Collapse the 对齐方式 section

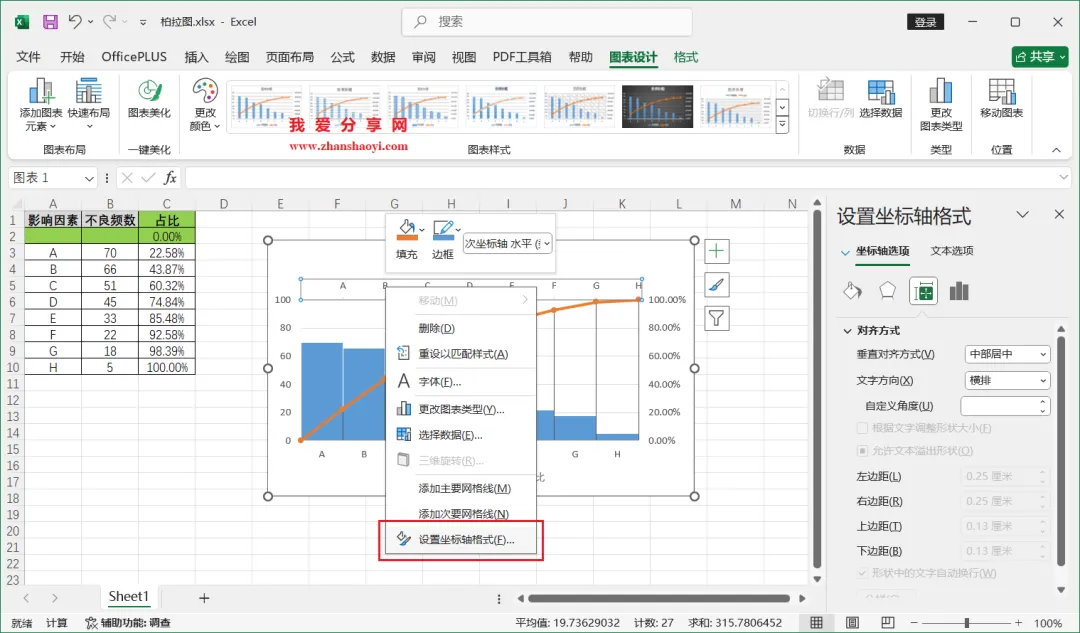[x=847, y=331]
